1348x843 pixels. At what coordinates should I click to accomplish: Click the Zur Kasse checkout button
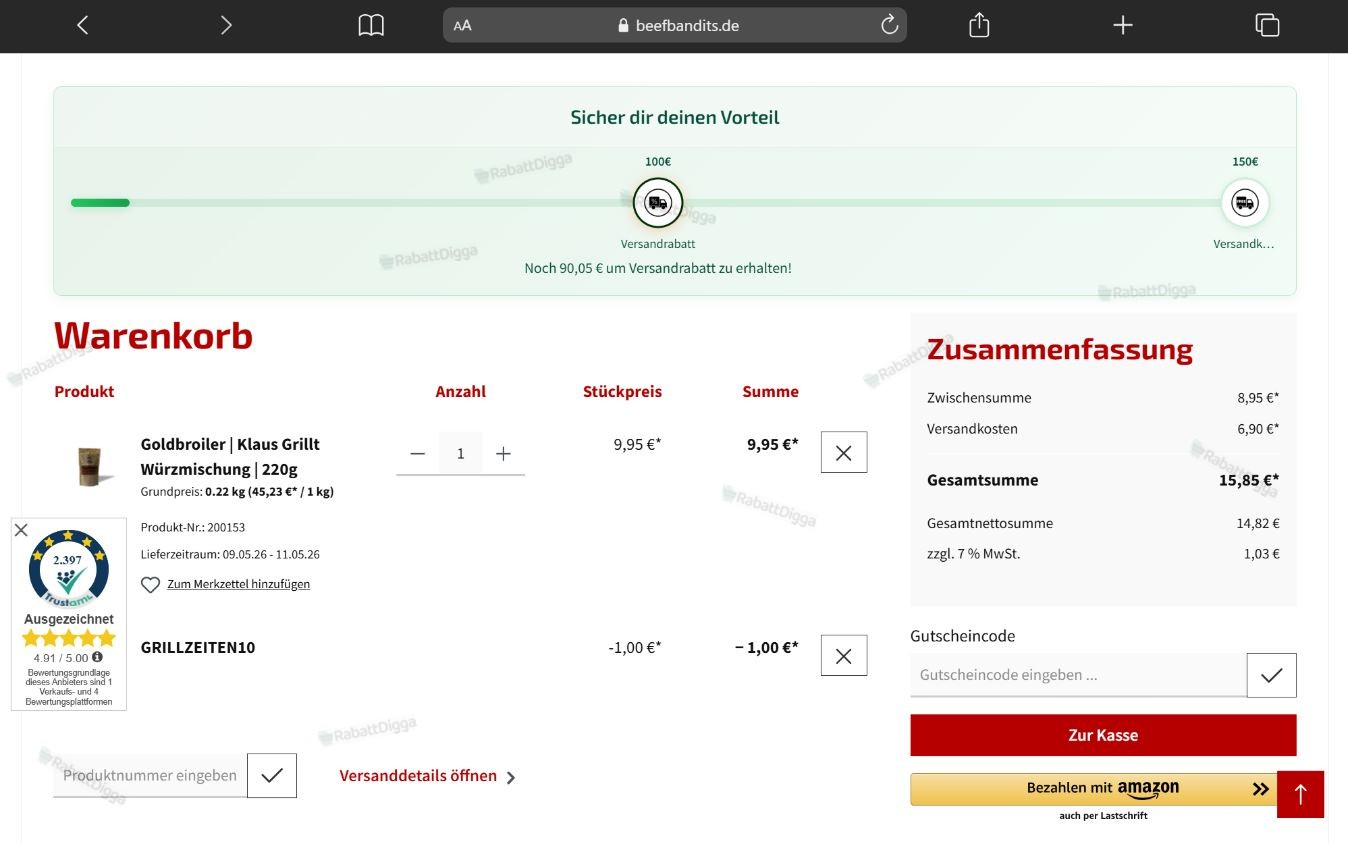(x=1103, y=735)
